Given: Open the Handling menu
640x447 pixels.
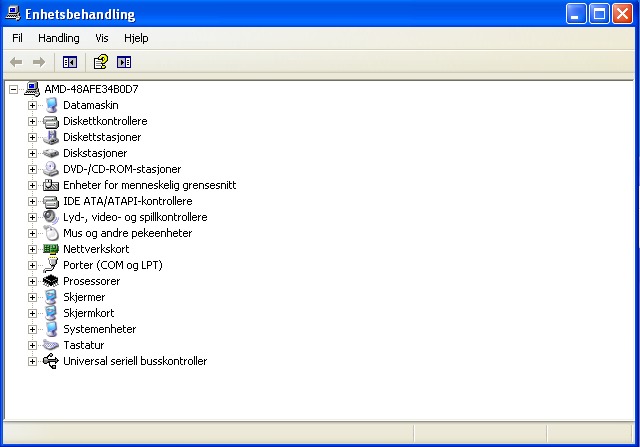Looking at the screenshot, I should tap(59, 38).
